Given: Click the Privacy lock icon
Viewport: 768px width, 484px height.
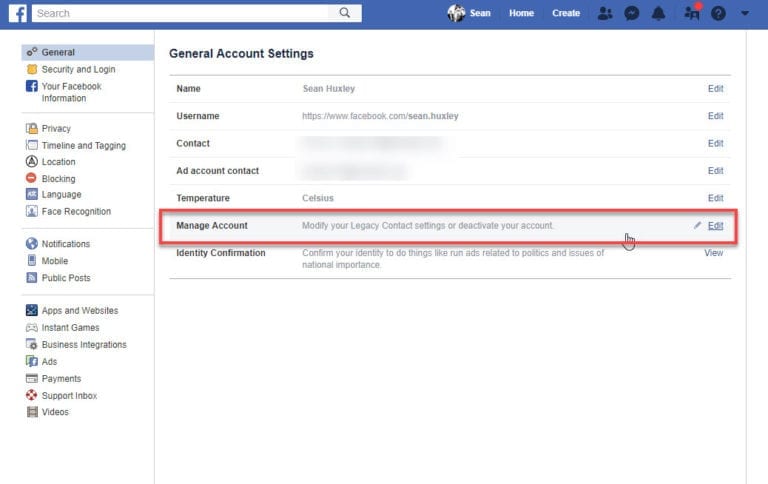Looking at the screenshot, I should click(x=32, y=128).
